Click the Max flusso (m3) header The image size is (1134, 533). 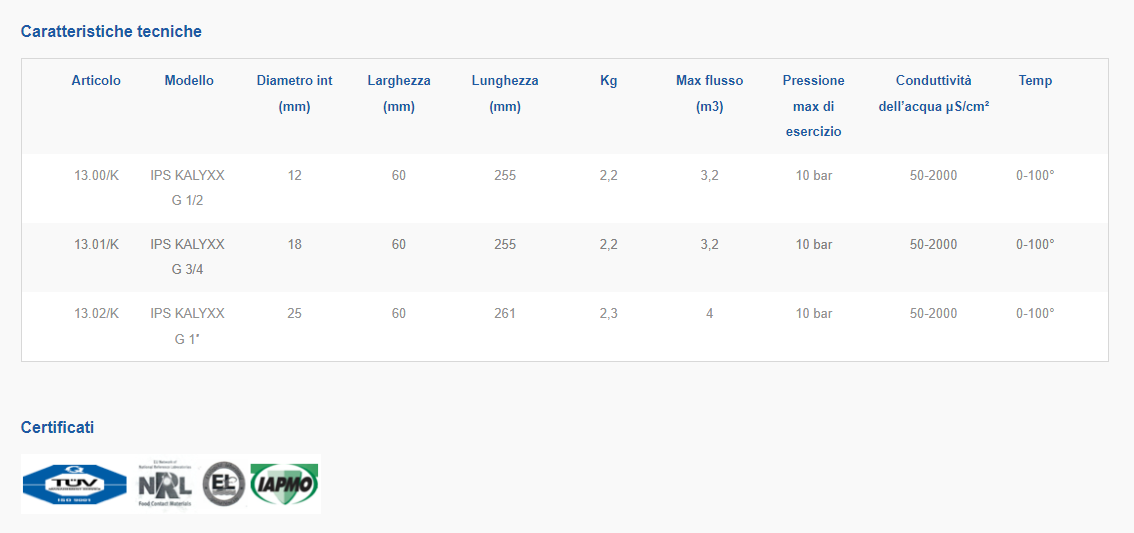pyautogui.click(x=709, y=94)
